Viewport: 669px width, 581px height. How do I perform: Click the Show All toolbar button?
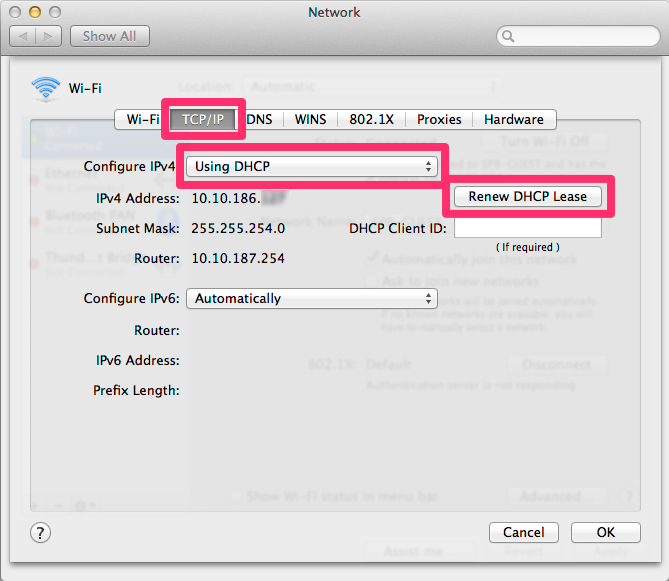(109, 36)
